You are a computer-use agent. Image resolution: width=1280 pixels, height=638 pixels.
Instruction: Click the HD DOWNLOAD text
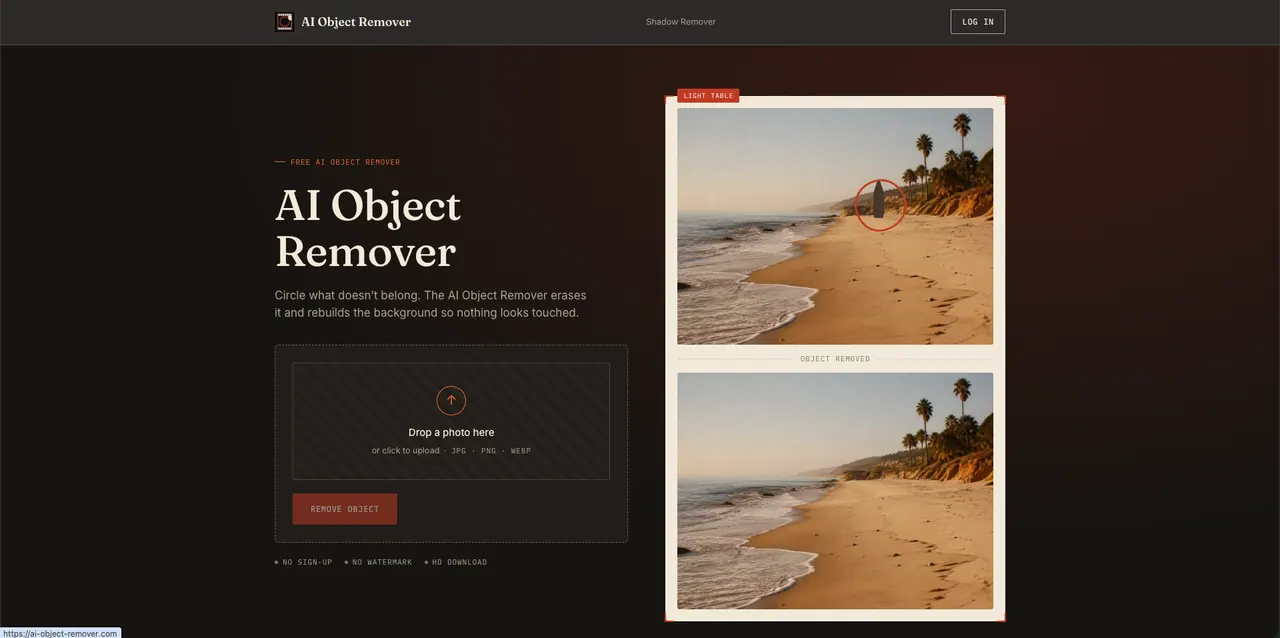(459, 562)
